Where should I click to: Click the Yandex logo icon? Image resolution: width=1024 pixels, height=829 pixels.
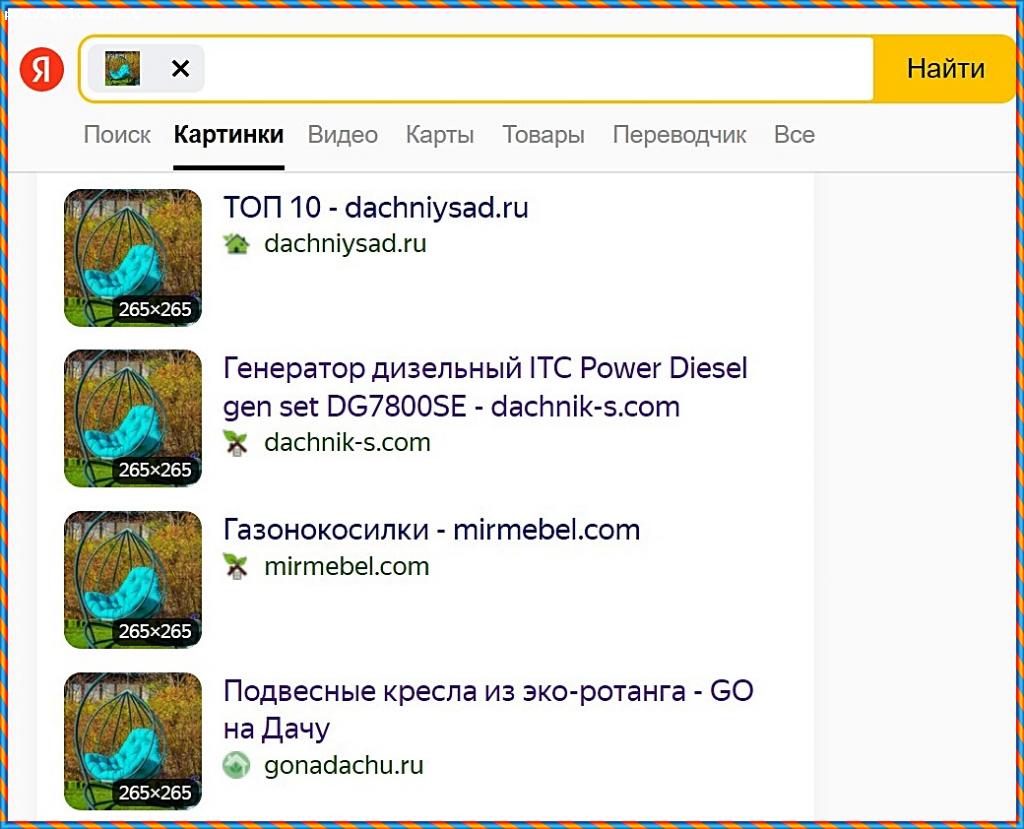tap(42, 69)
